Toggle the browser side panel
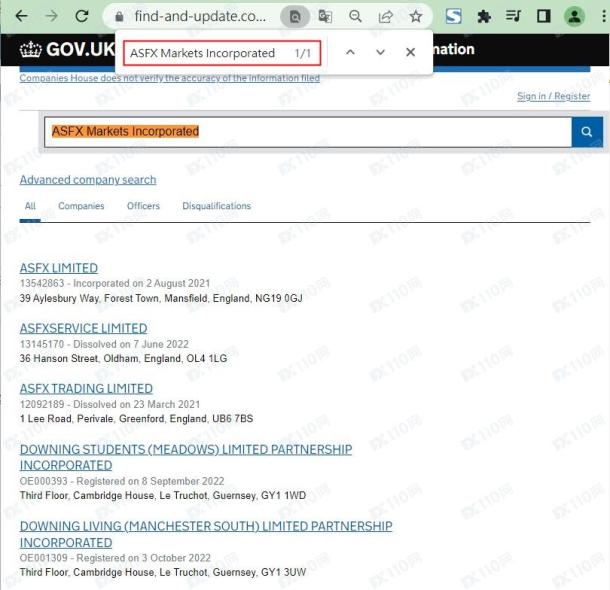610x590 pixels. (543, 16)
